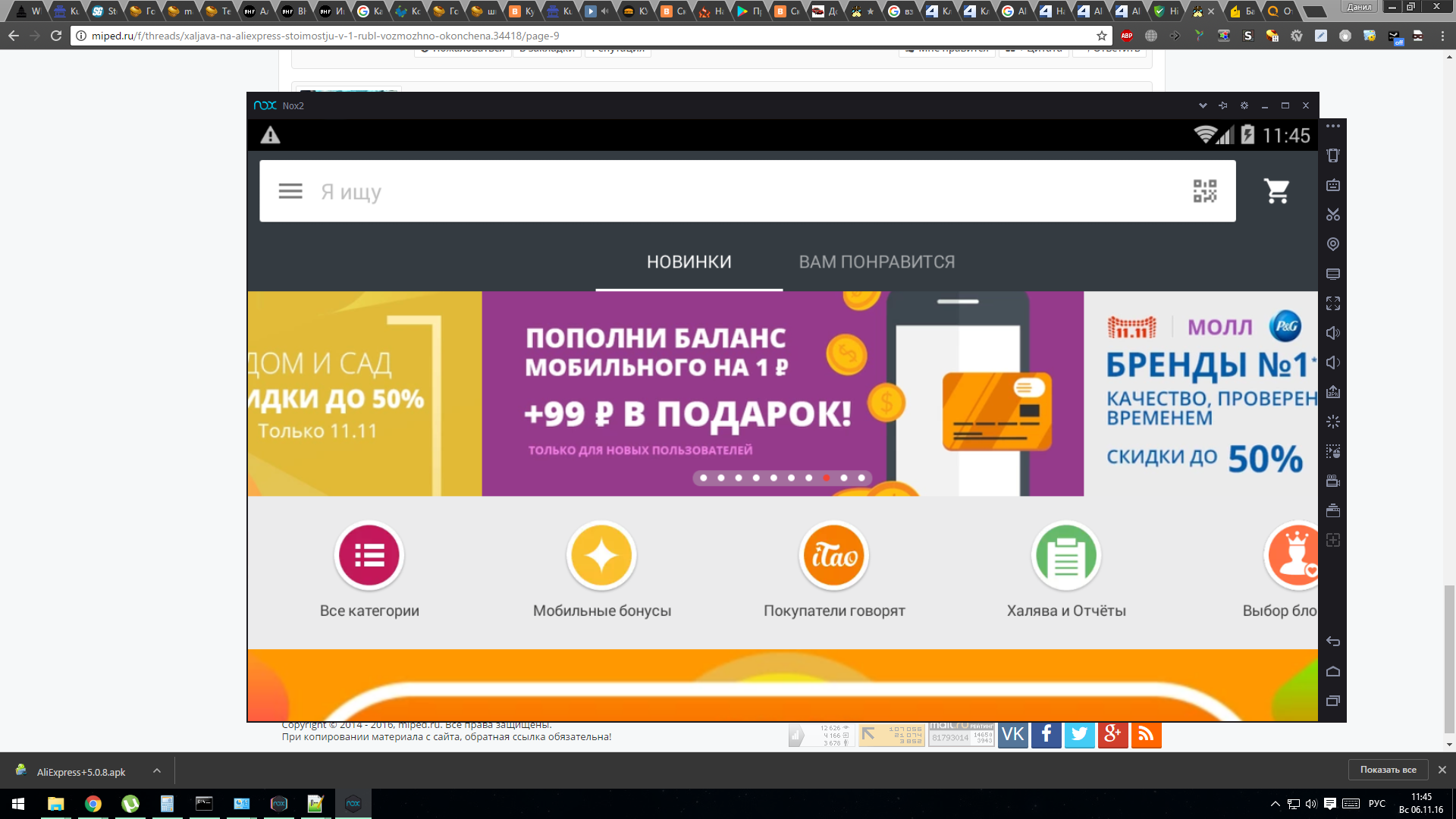The width and height of the screenshot is (1456, 819).
Task: Click Google Chrome taskbar icon
Action: pyautogui.click(x=93, y=804)
